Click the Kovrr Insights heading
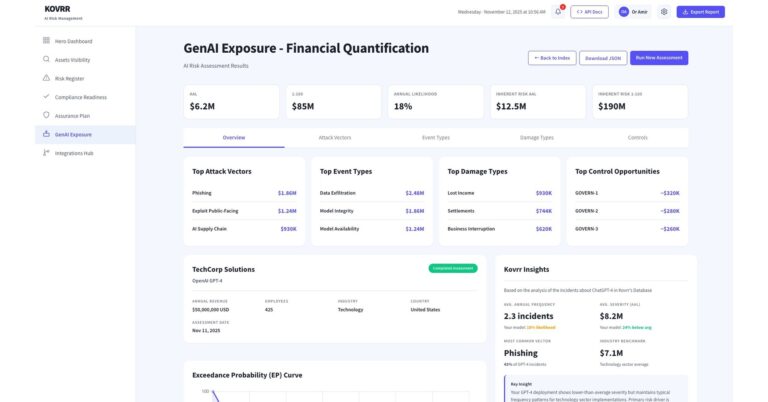Viewport: 768px width, 402px height. [x=527, y=269]
